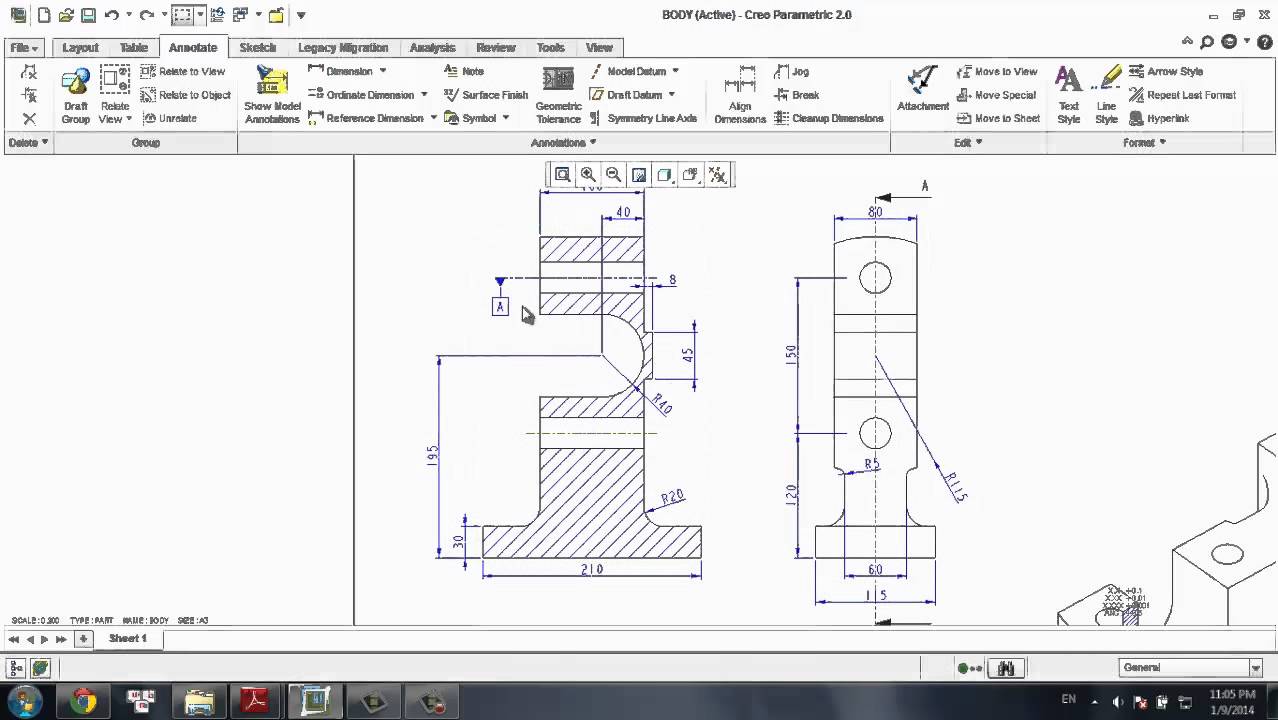Insert a Note annotation
This screenshot has height=720, width=1278.
click(x=464, y=71)
